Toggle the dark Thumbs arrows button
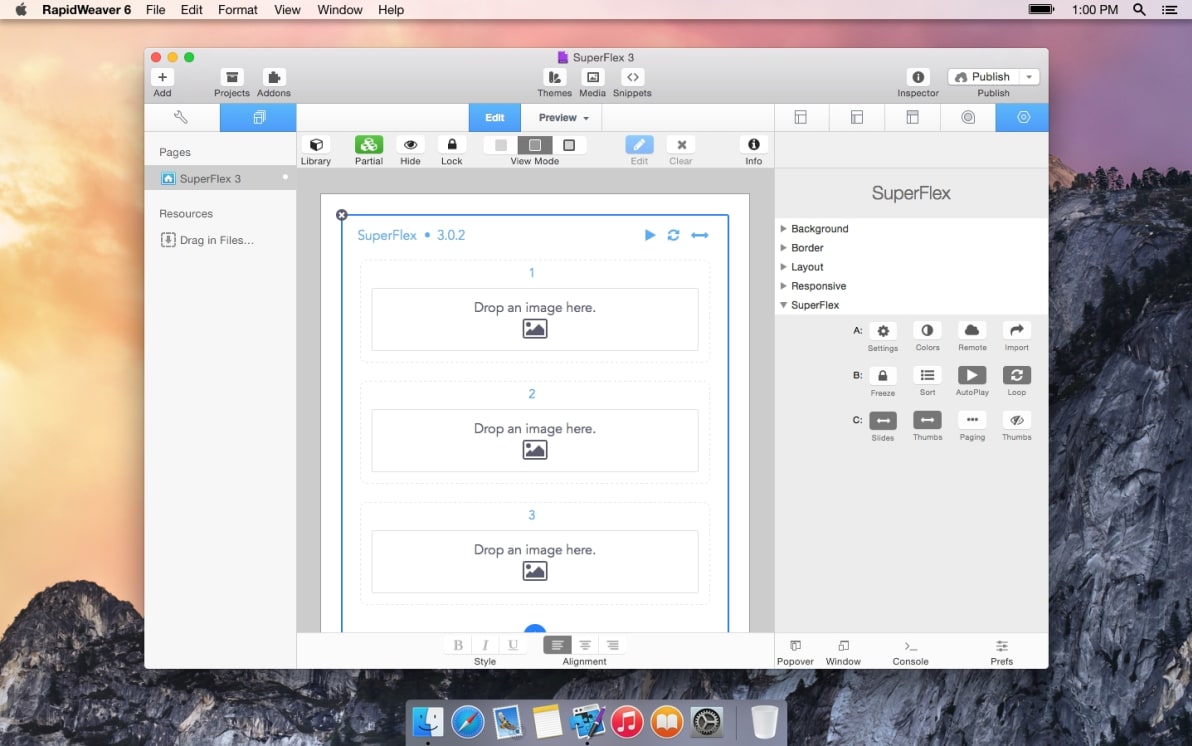Screen dimensions: 1192x746 click(x=927, y=421)
